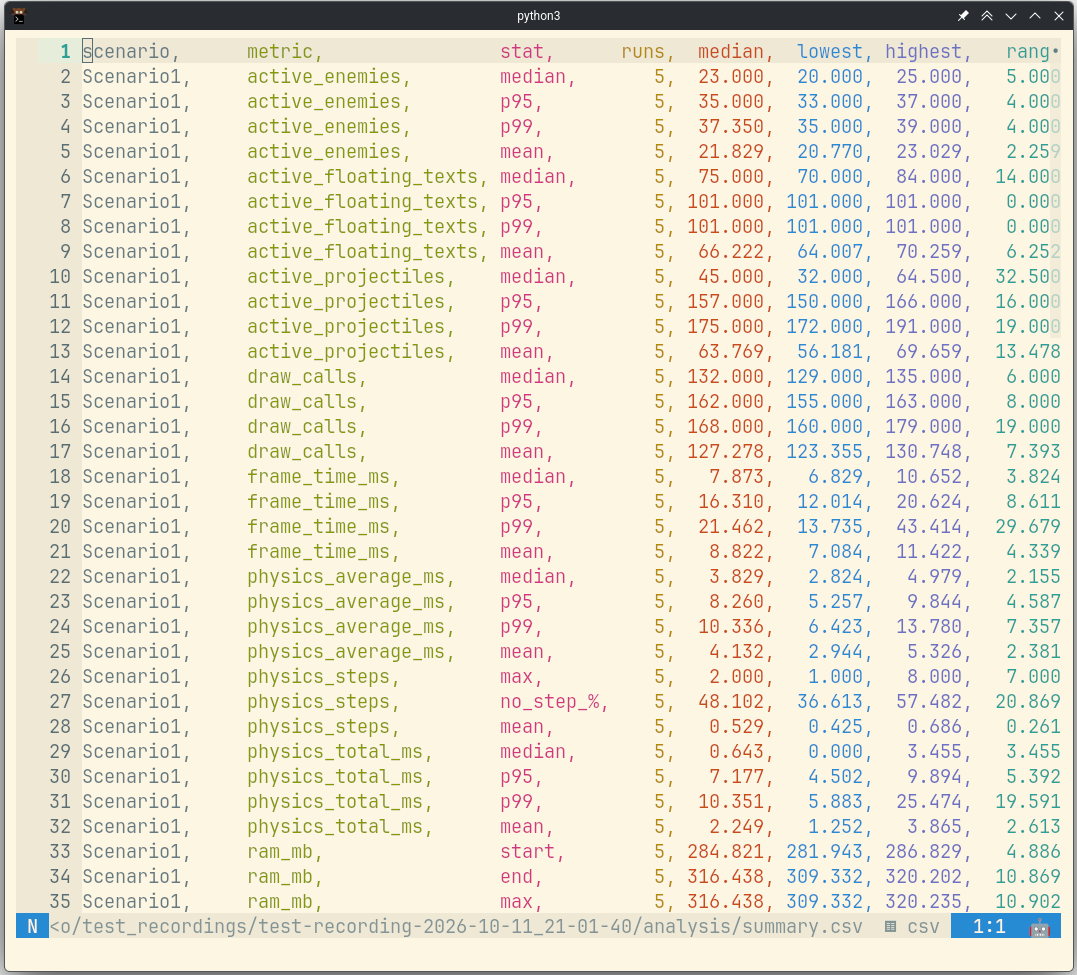Click the median value 157.000
Viewport: 1077px width, 975px height.
(725, 302)
